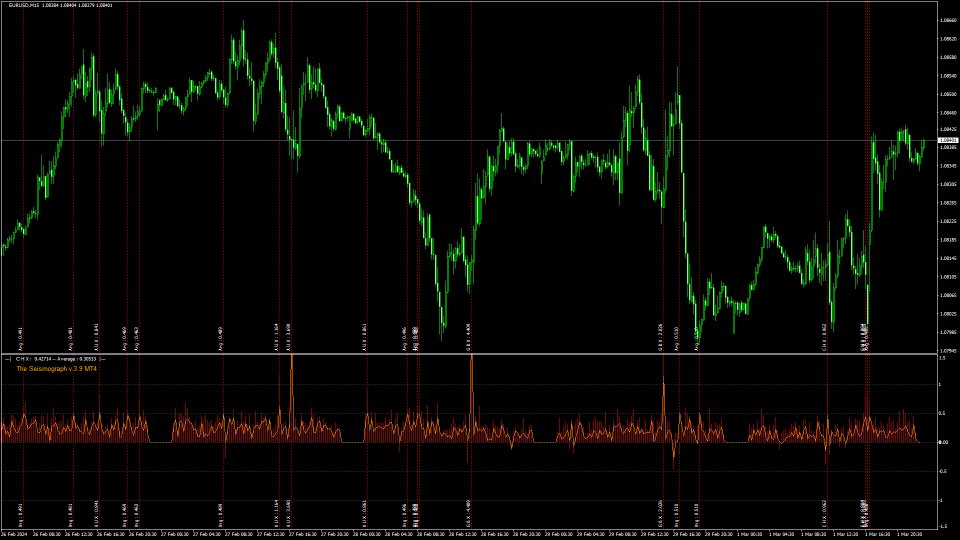Image resolution: width=960 pixels, height=540 pixels.
Task: Select the seismograph spike near 28 Feb 12:30
Action: pyautogui.click(x=470, y=362)
